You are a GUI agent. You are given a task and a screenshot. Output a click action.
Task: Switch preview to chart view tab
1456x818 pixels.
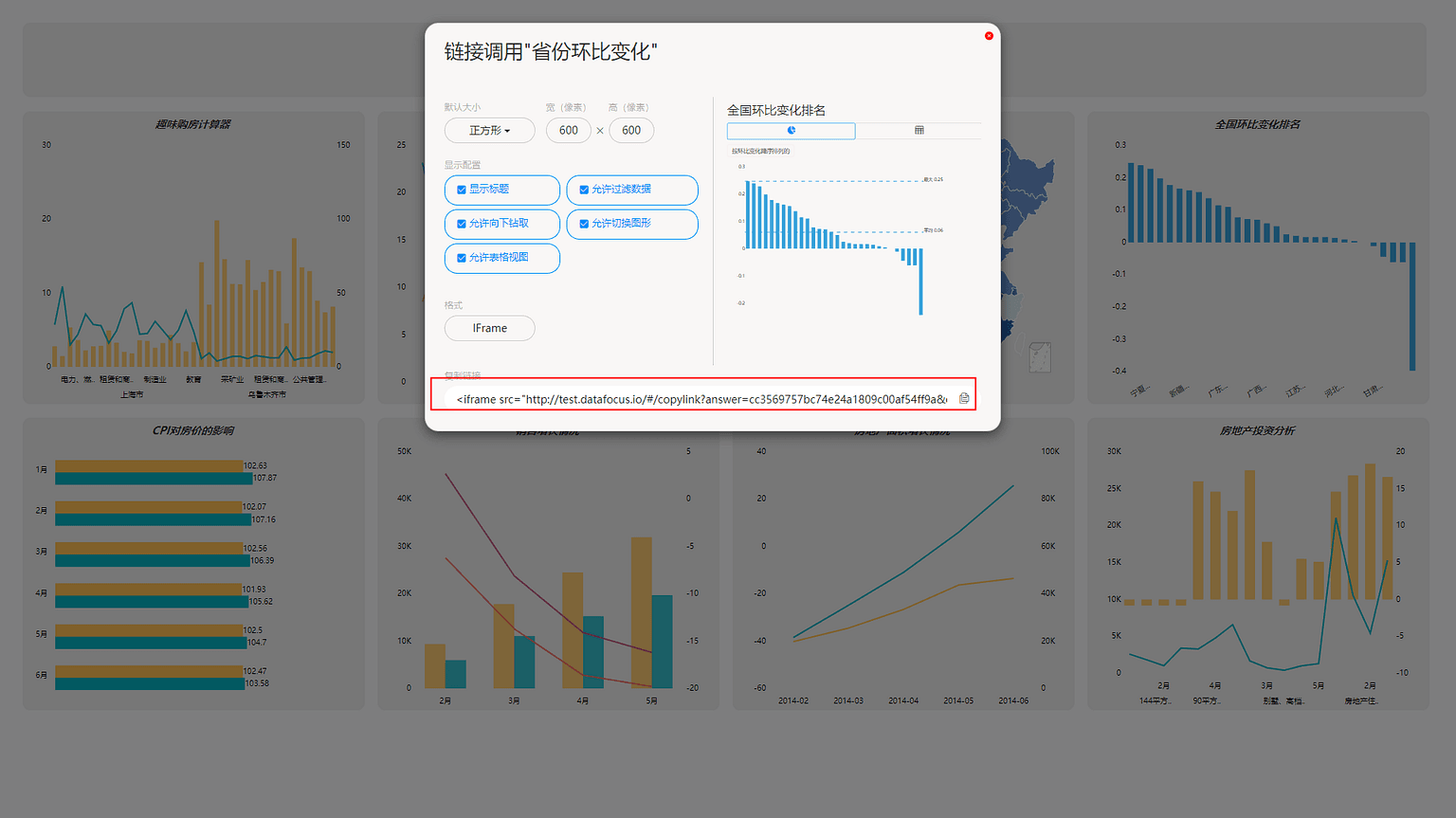click(x=791, y=131)
